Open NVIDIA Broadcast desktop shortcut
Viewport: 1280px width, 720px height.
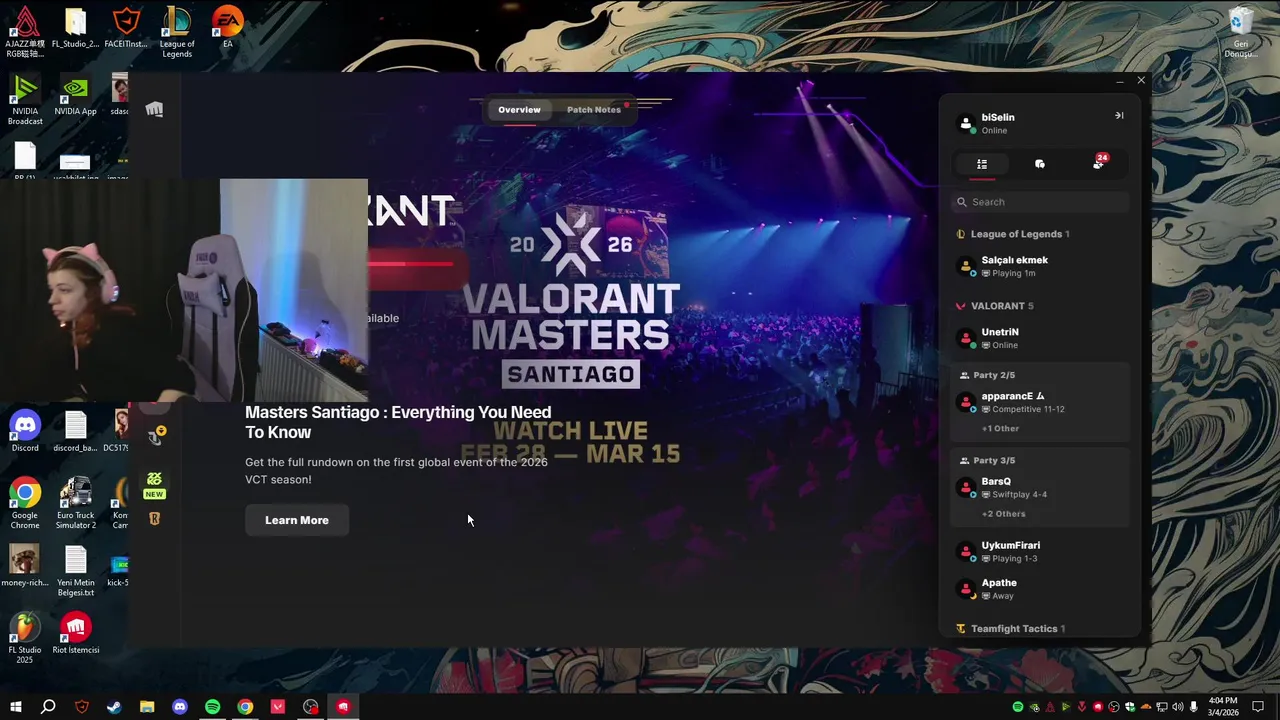click(x=25, y=100)
